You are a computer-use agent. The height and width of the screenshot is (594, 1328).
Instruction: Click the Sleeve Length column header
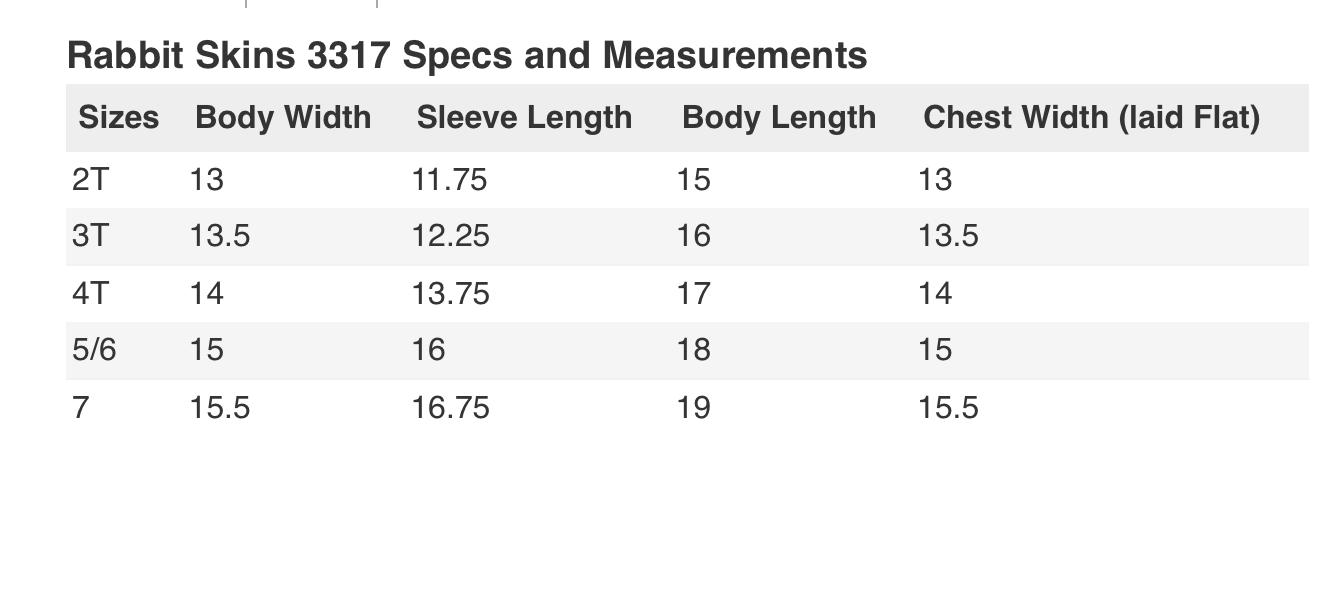524,118
